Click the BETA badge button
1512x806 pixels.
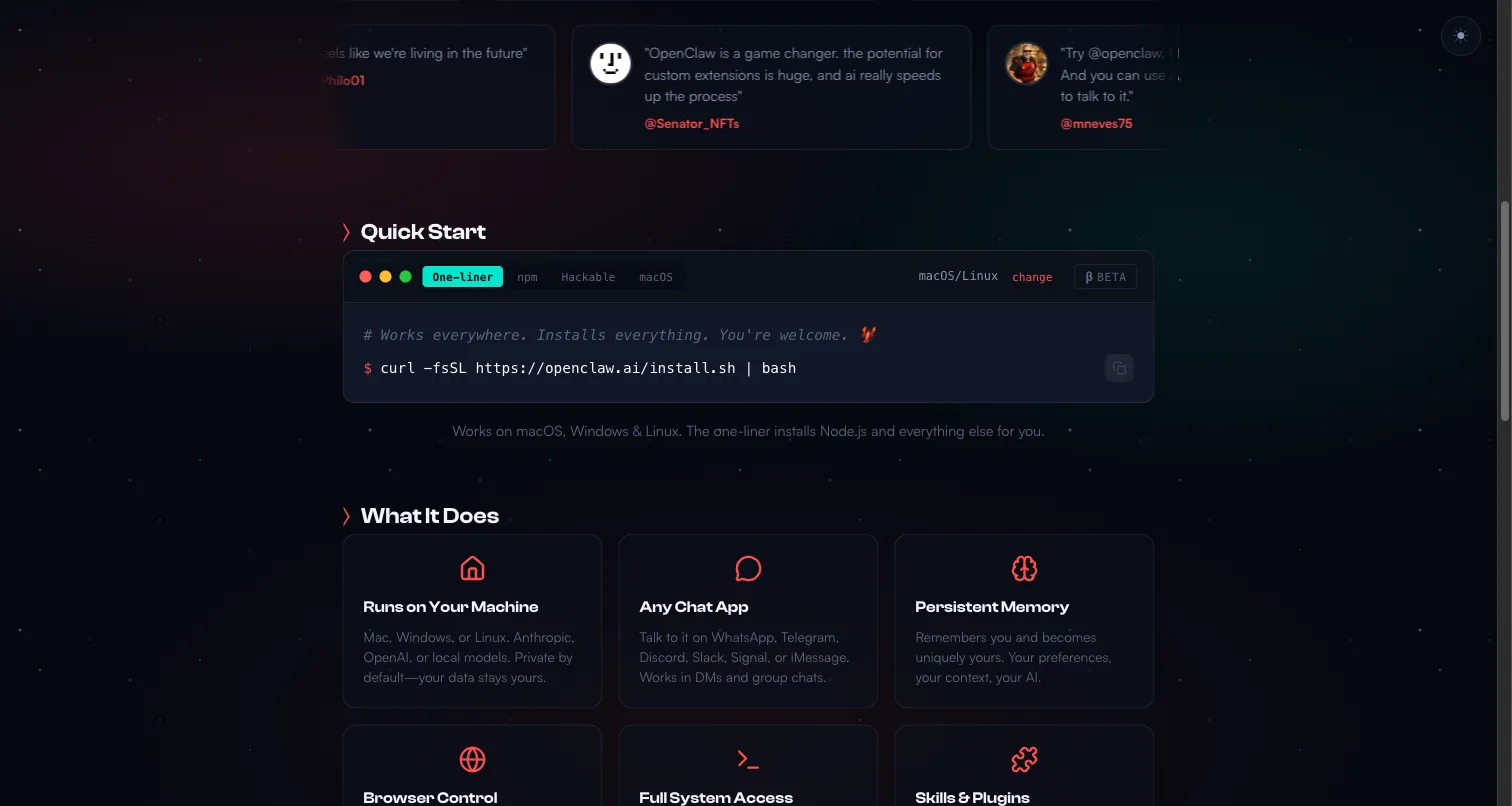(x=1105, y=276)
